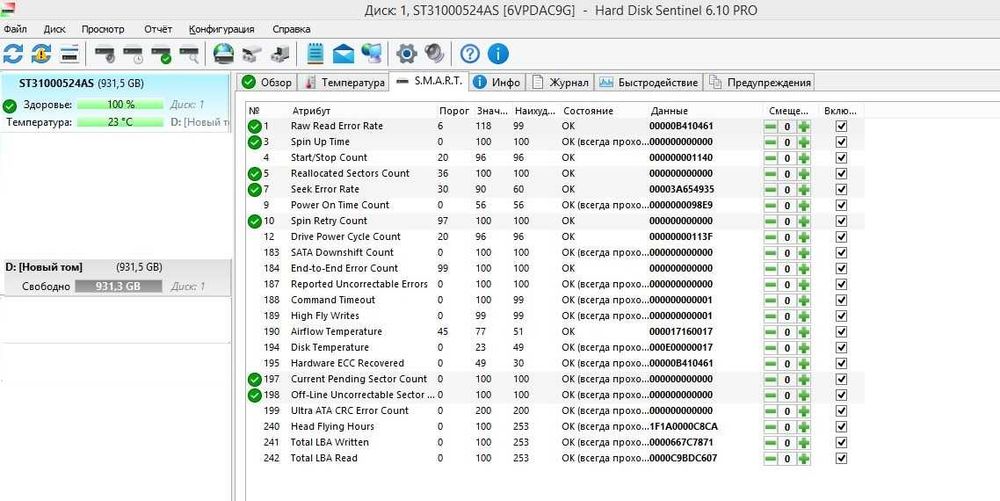This screenshot has width=1000, height=501.
Task: Click the disk icon with gear badge
Action: tap(105, 54)
